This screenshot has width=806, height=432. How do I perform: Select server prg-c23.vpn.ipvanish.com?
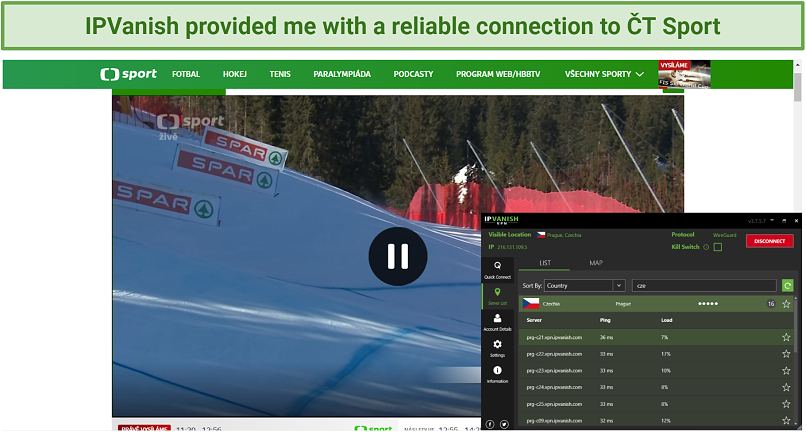(655, 371)
